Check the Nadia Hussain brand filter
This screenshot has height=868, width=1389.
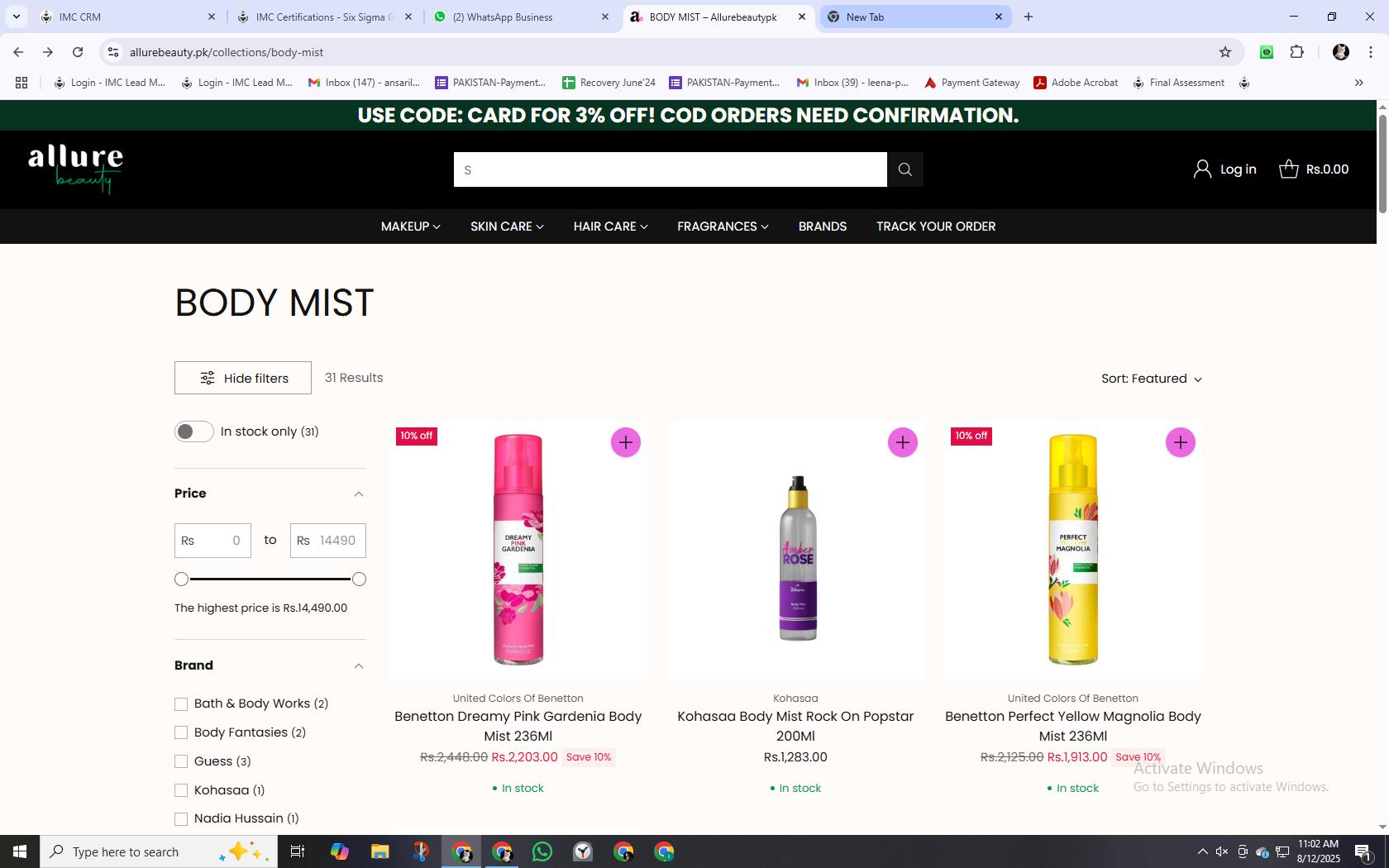point(181,819)
